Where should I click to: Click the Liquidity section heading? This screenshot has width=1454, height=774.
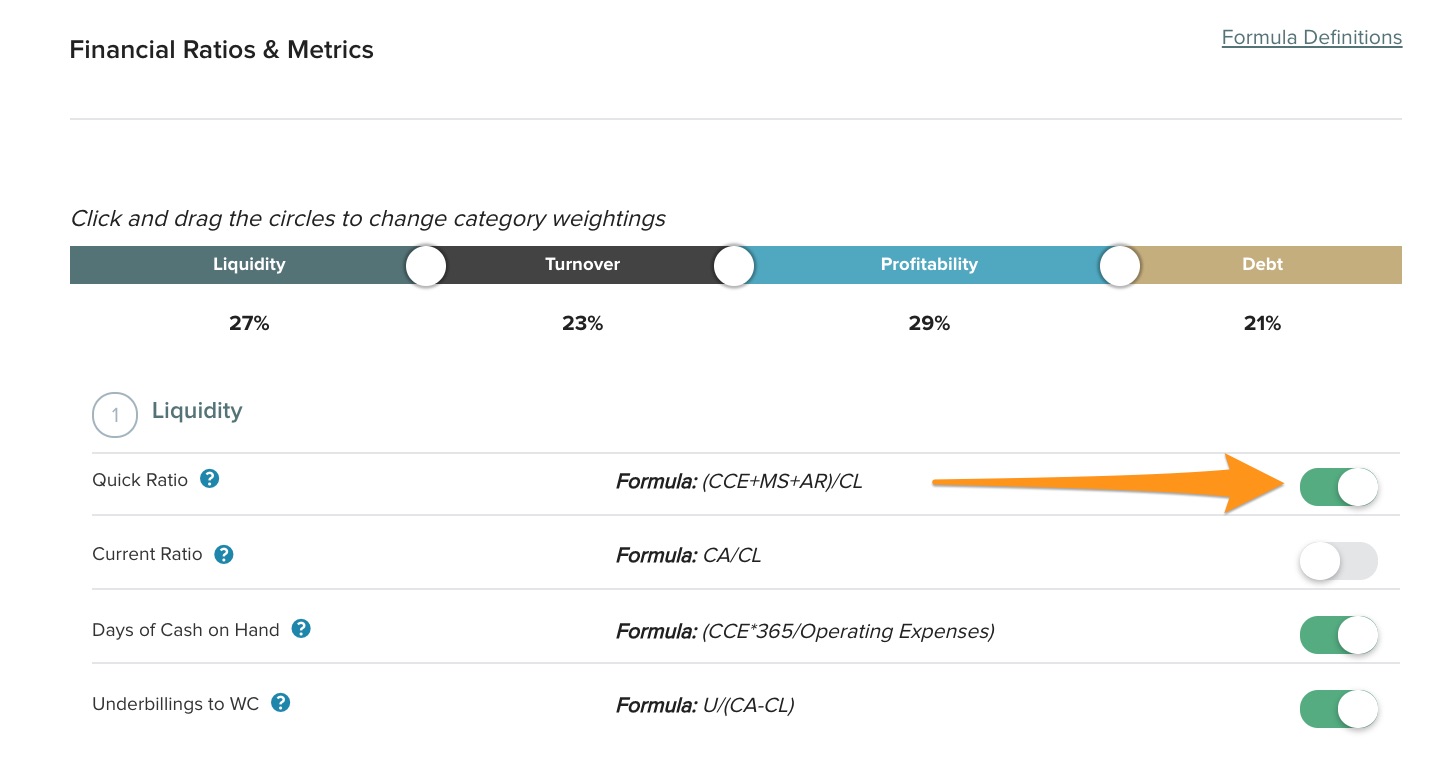point(197,411)
